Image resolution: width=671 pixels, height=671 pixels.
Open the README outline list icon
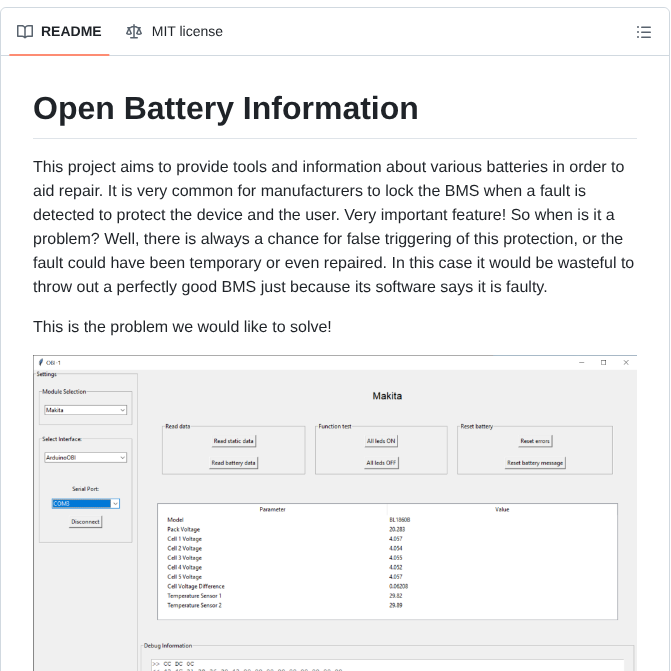pos(644,32)
